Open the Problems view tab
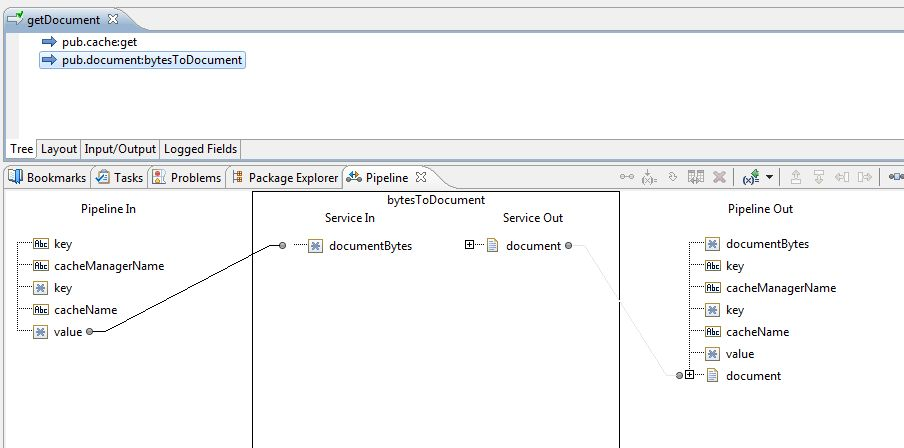This screenshot has width=904, height=448. coord(187,178)
